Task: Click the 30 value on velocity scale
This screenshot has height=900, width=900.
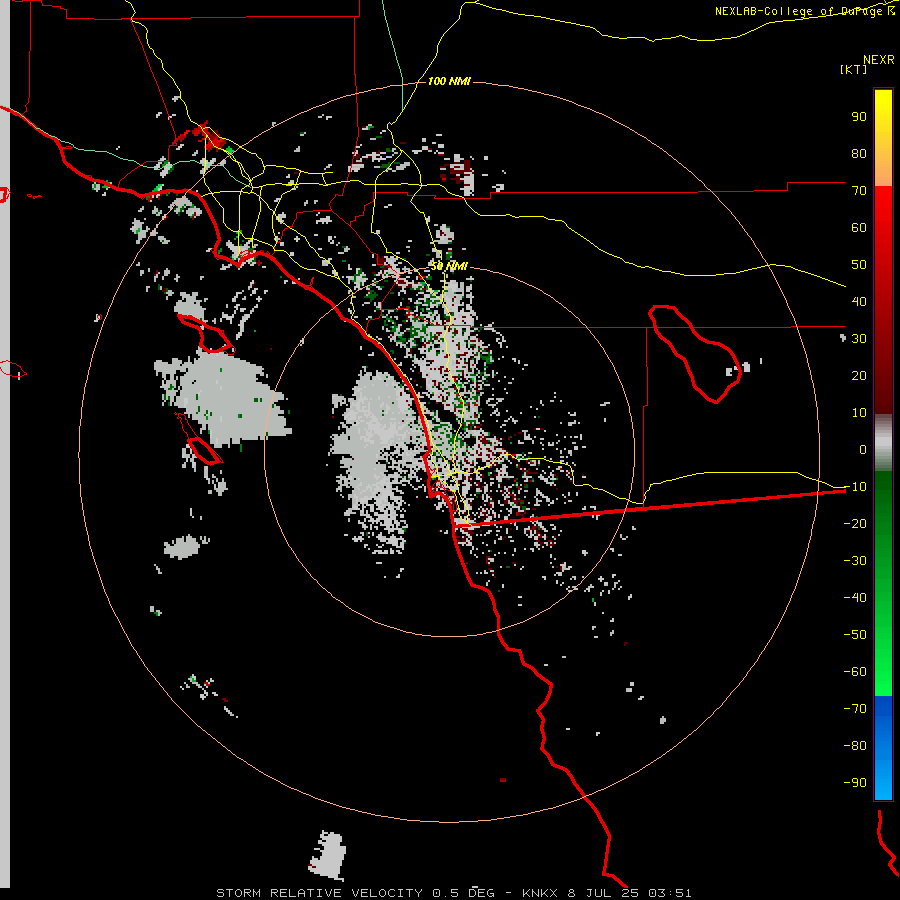Action: 859,339
